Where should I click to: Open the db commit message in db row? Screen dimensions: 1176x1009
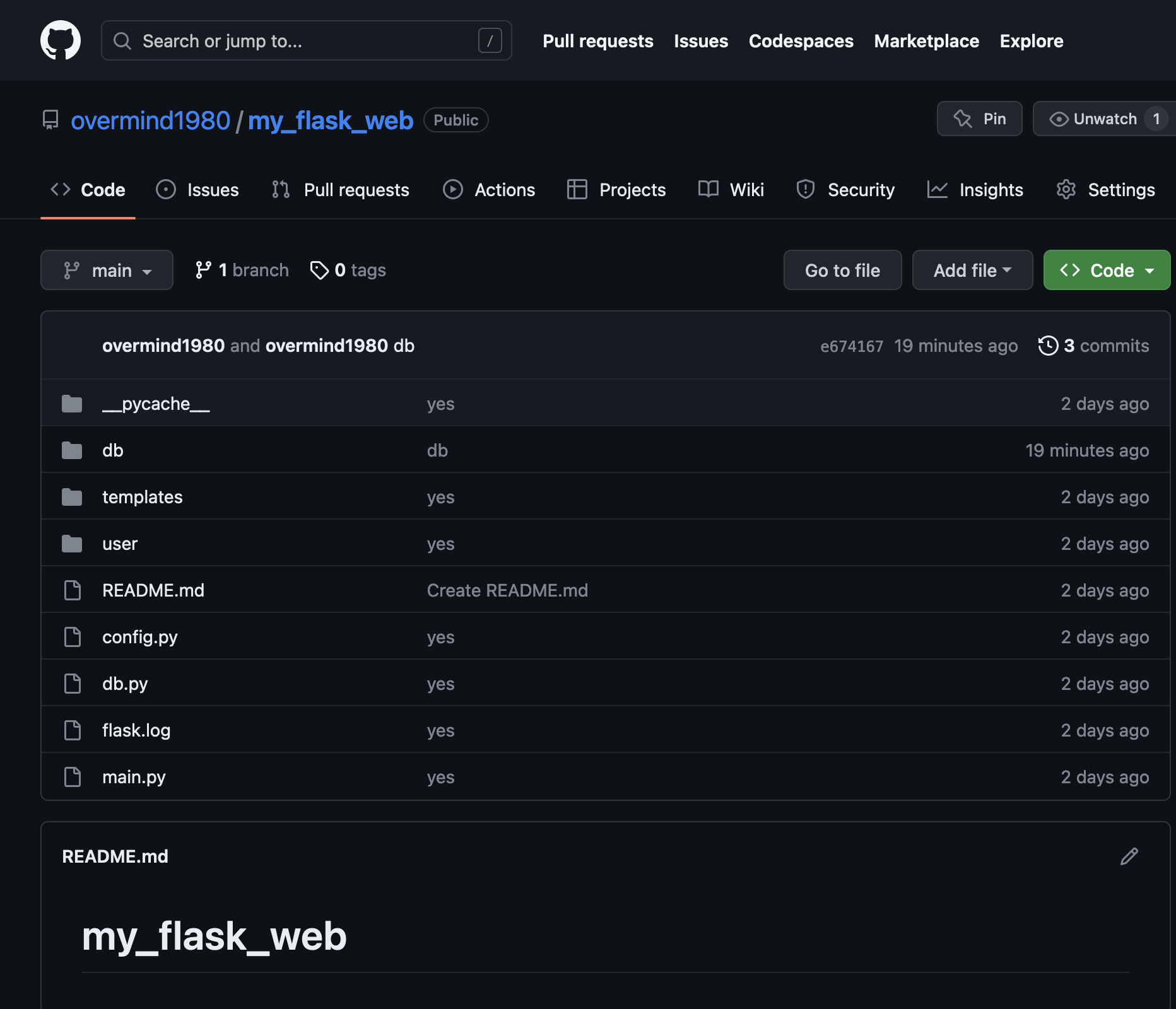(x=437, y=450)
